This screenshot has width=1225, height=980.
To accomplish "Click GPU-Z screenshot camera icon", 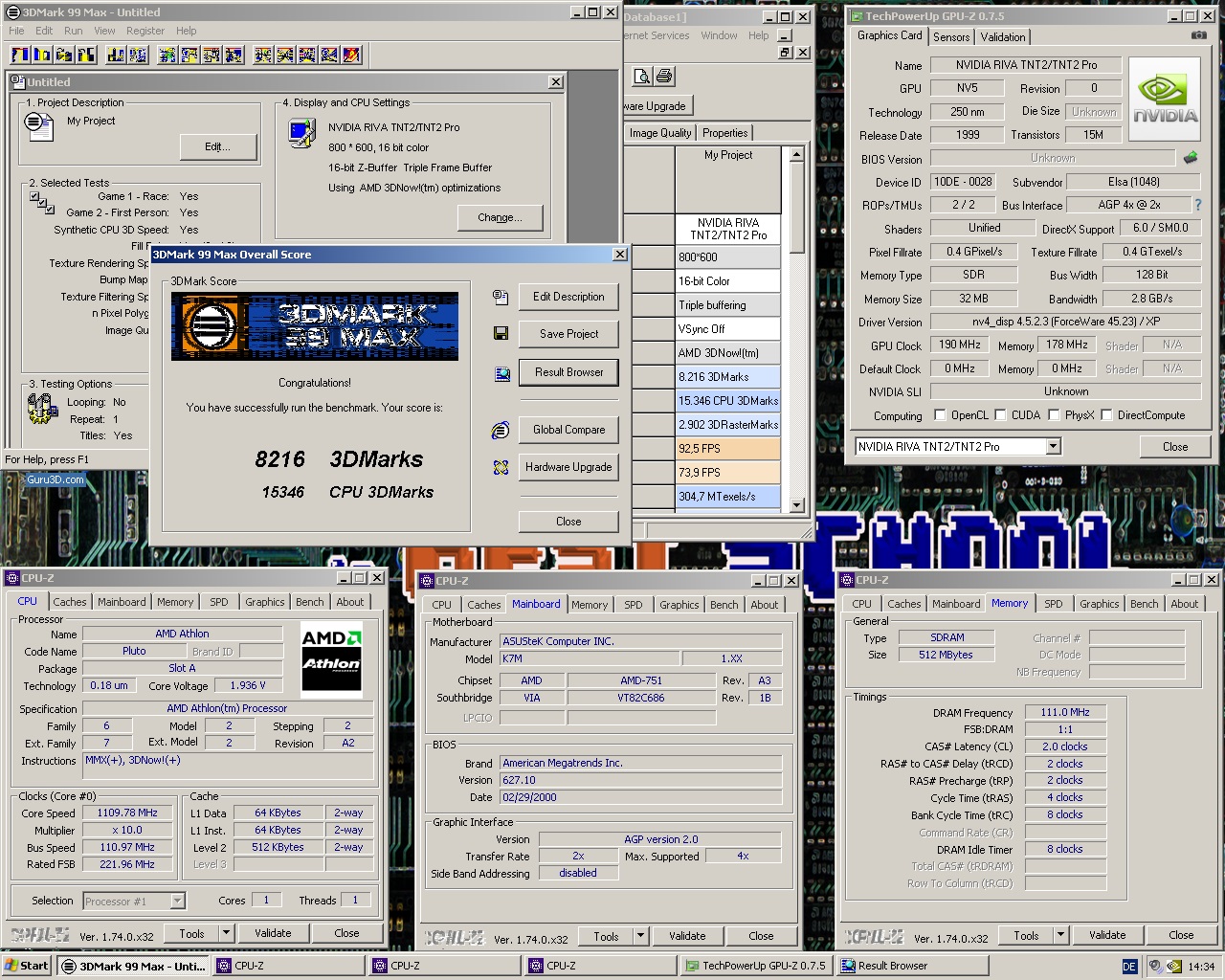I will (x=1198, y=35).
